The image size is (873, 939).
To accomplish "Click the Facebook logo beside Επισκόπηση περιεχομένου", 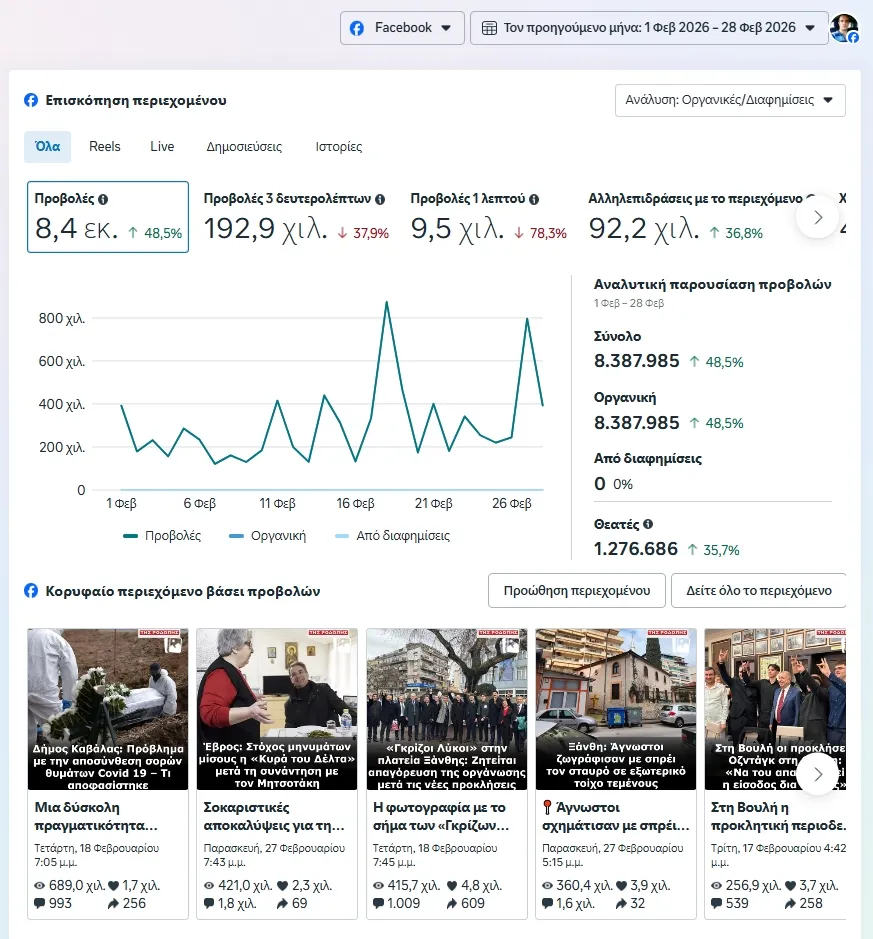I will coord(31,100).
